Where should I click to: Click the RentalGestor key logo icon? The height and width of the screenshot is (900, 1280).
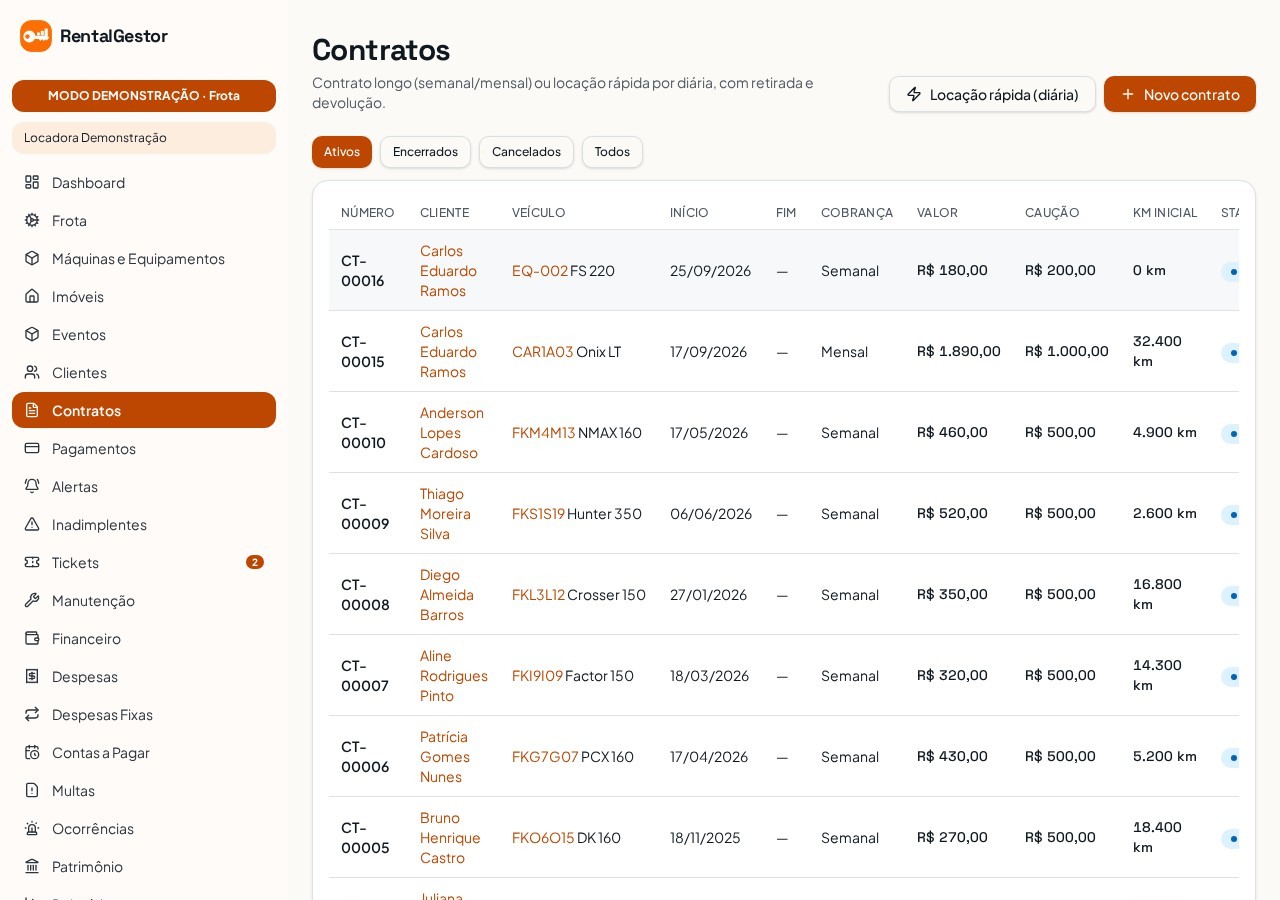(36, 36)
